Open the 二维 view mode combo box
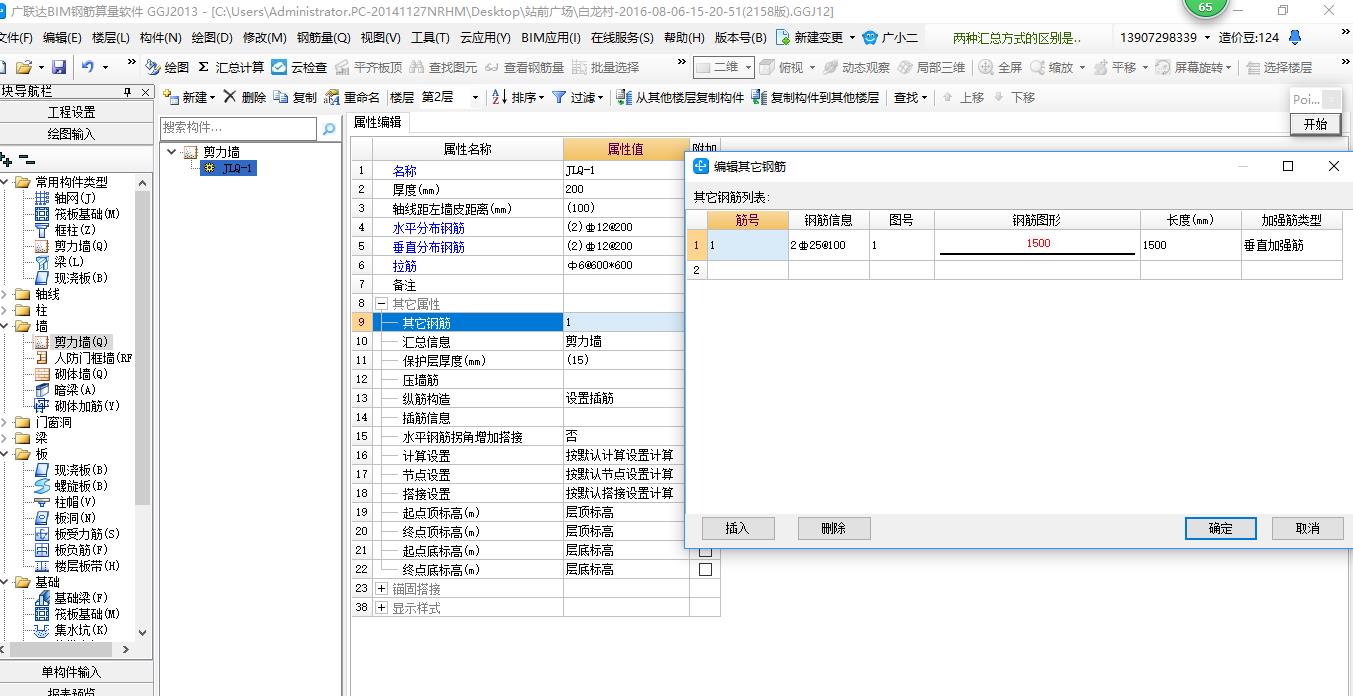Viewport: 1353px width, 696px height. [723, 67]
